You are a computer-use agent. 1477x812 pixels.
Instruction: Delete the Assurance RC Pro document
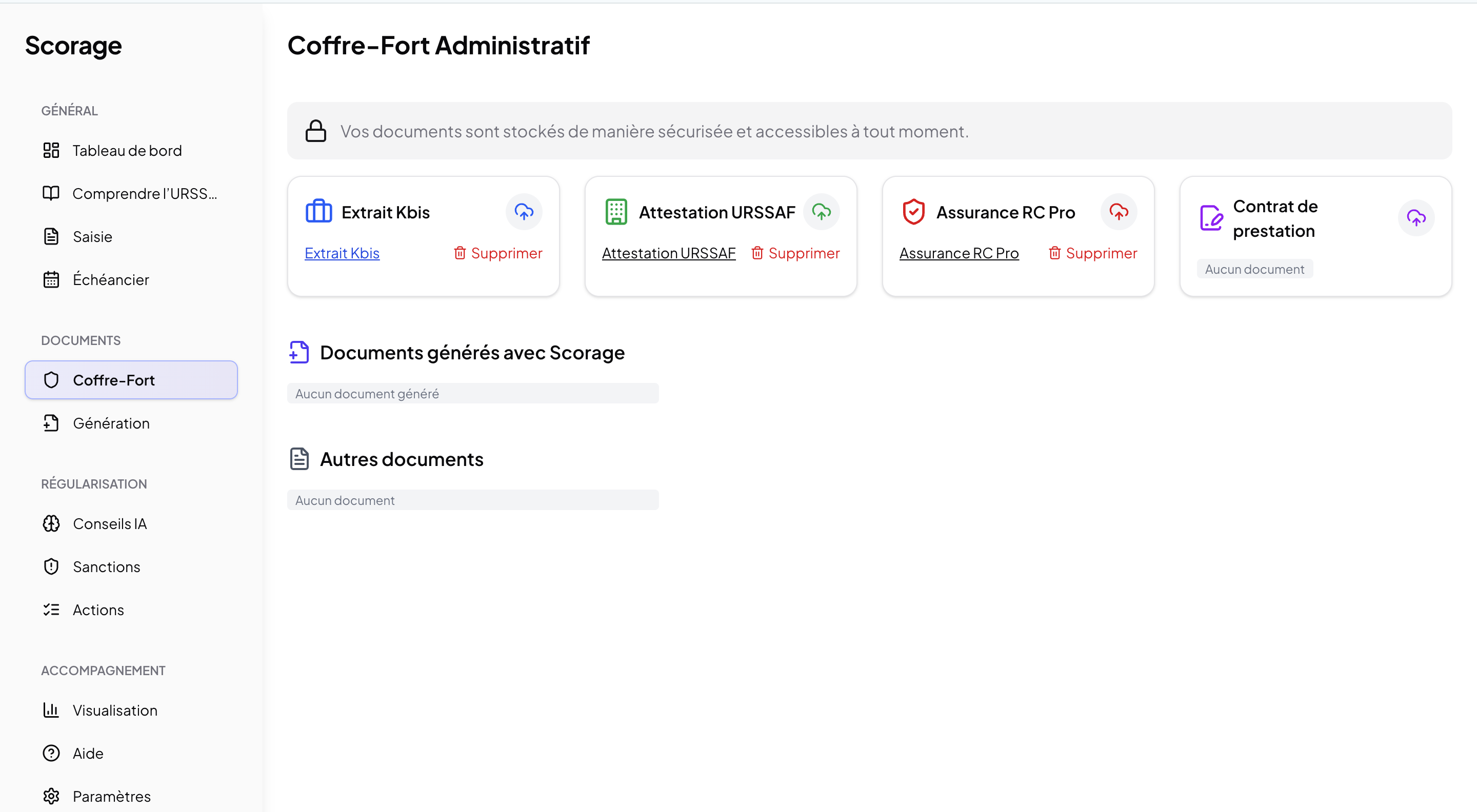point(1093,253)
